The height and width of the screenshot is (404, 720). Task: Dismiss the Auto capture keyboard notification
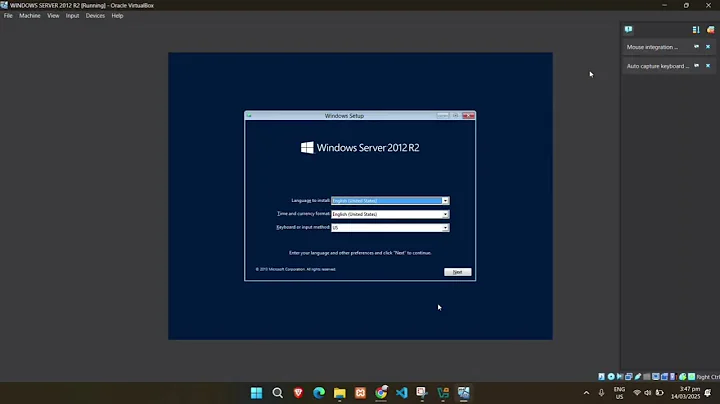click(x=708, y=66)
